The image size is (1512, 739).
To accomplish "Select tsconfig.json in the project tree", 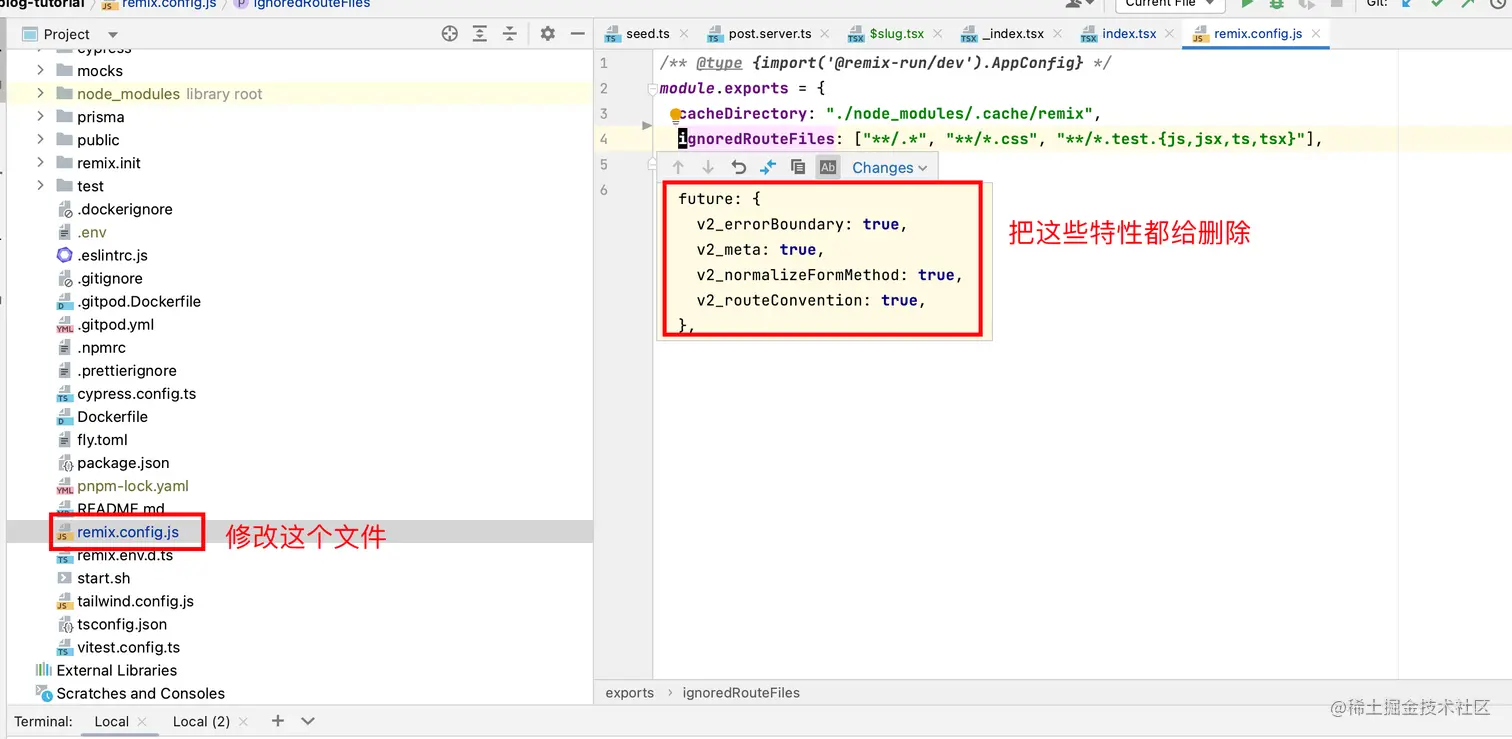I will coord(122,624).
